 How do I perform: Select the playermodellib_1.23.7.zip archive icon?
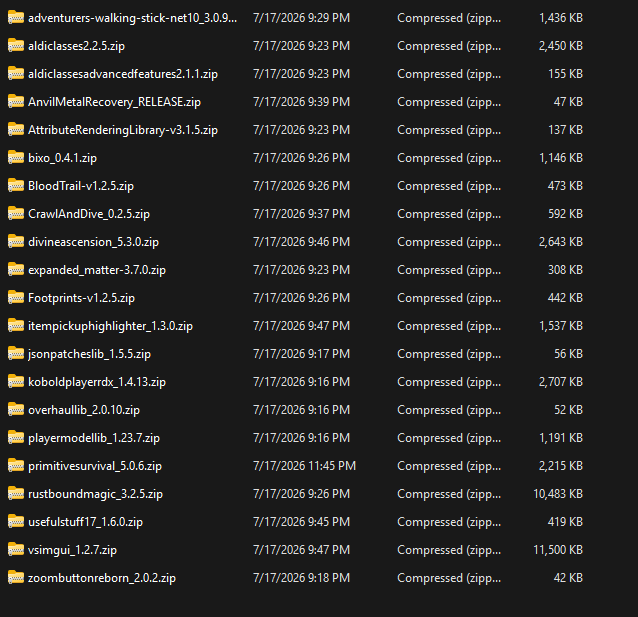pyautogui.click(x=16, y=438)
